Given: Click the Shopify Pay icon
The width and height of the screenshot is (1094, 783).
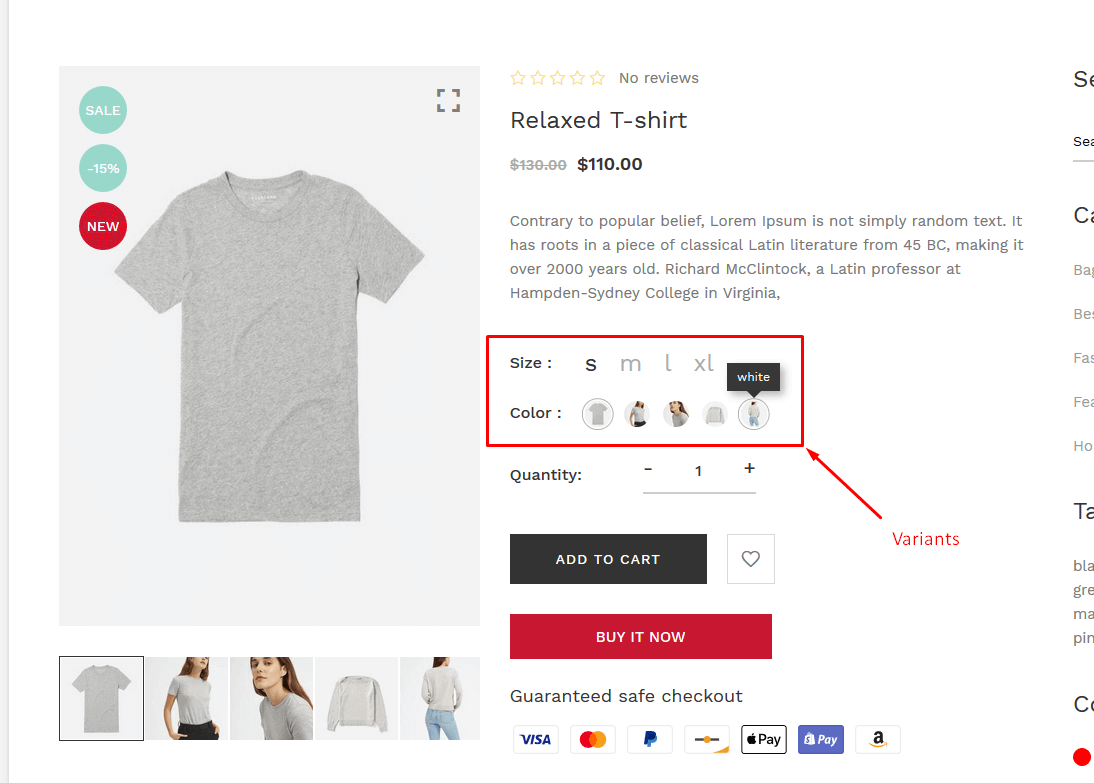Looking at the screenshot, I should tap(820, 740).
